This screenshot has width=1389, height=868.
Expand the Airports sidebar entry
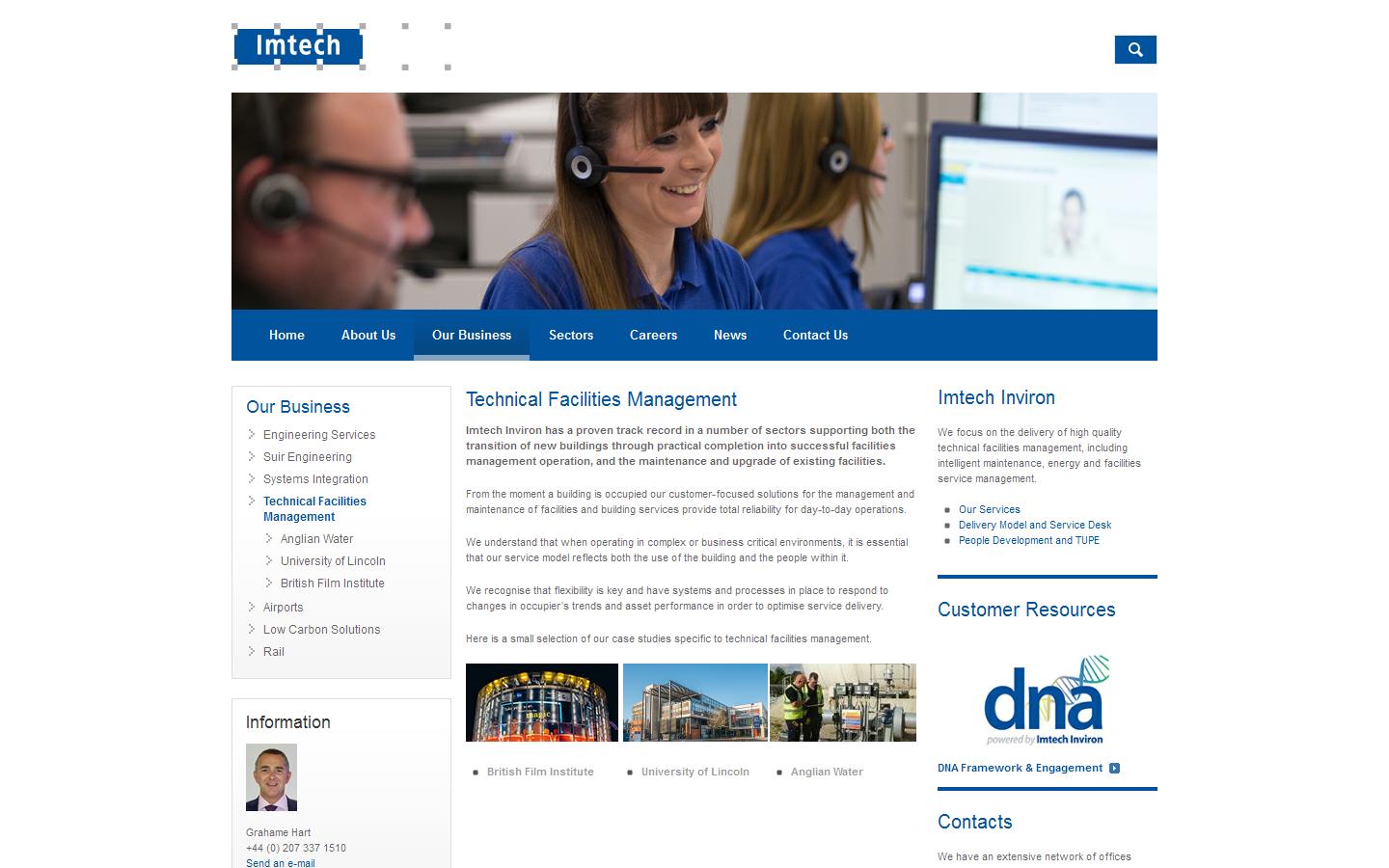(x=283, y=607)
